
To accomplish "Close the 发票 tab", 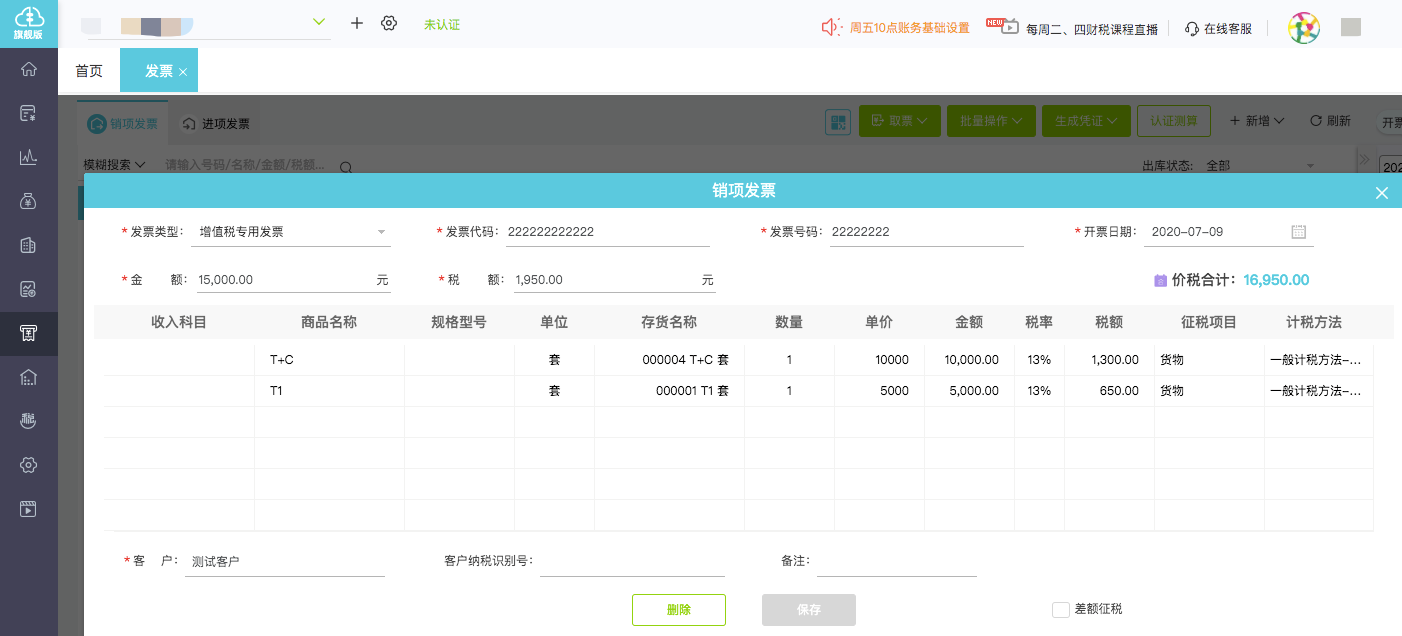I will tap(183, 72).
